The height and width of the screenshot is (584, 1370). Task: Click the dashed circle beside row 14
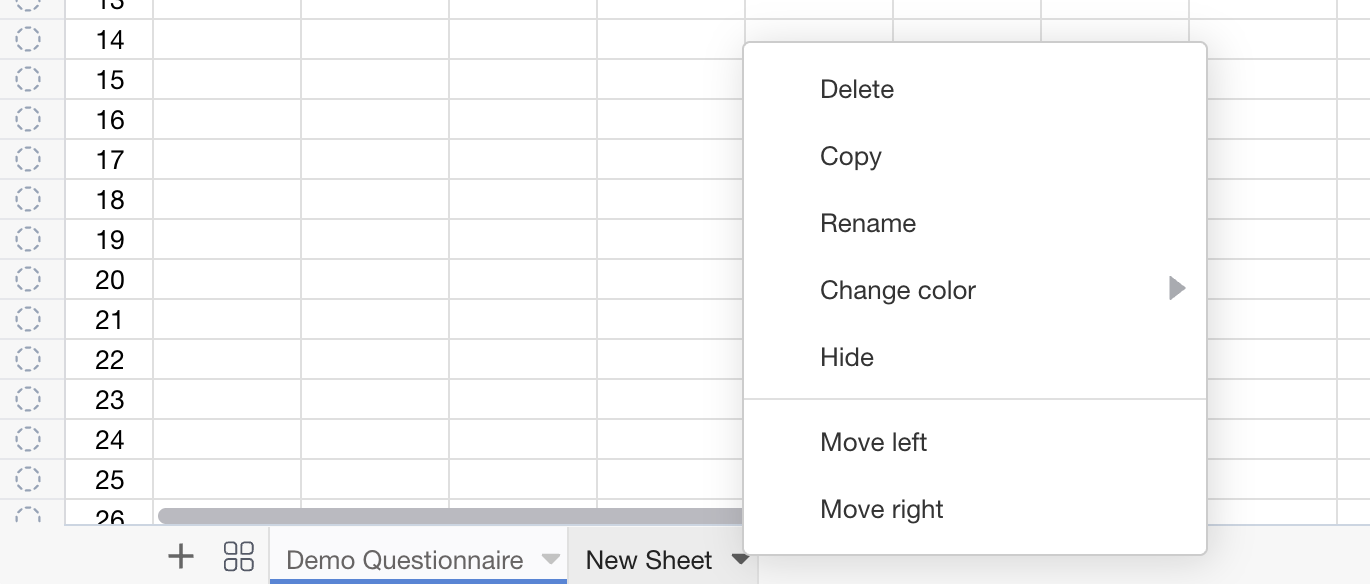point(28,40)
